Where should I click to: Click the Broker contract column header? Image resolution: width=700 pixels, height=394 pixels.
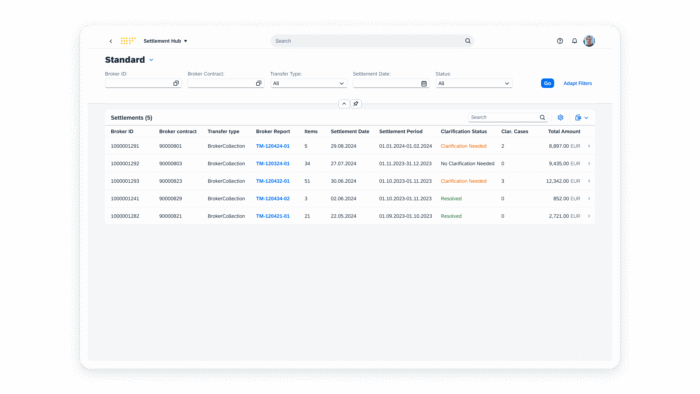(178, 132)
